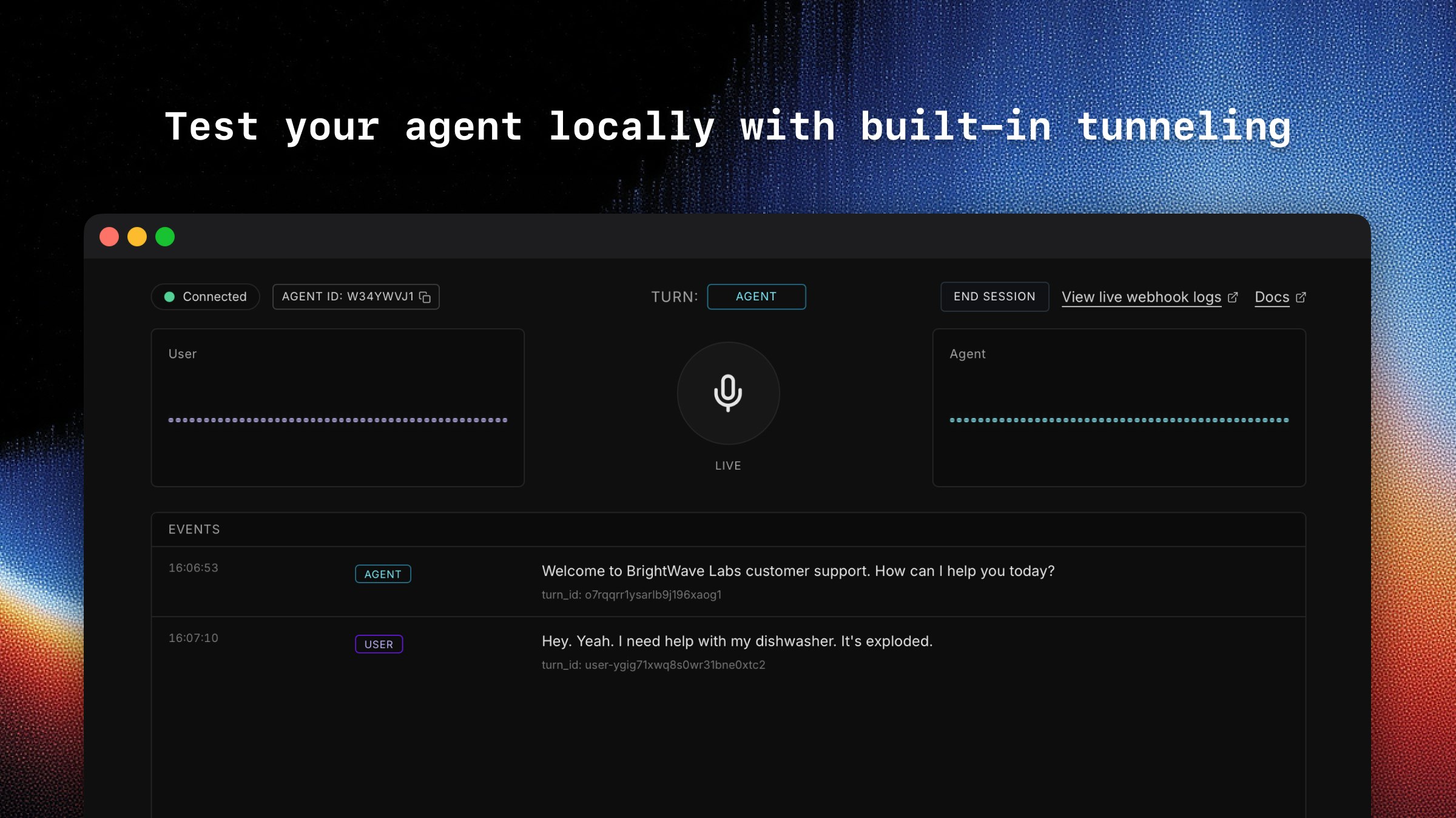Click the green Connected status dot
Image resolution: width=1456 pixels, height=818 pixels.
coord(169,297)
